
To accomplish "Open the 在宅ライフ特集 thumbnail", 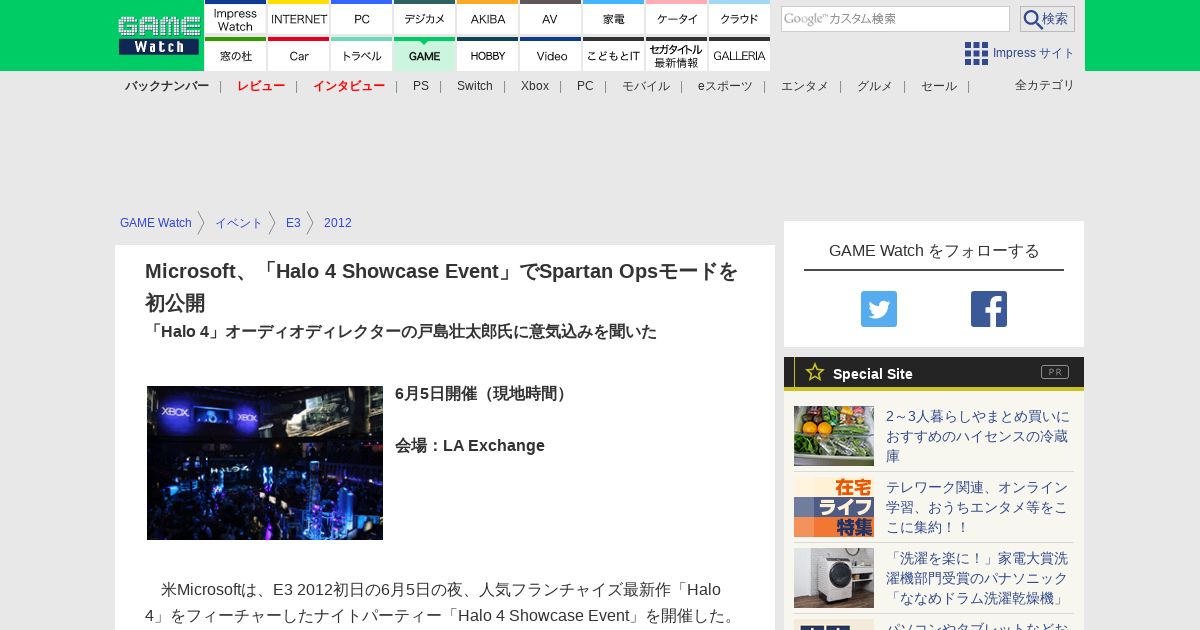I will [834, 507].
